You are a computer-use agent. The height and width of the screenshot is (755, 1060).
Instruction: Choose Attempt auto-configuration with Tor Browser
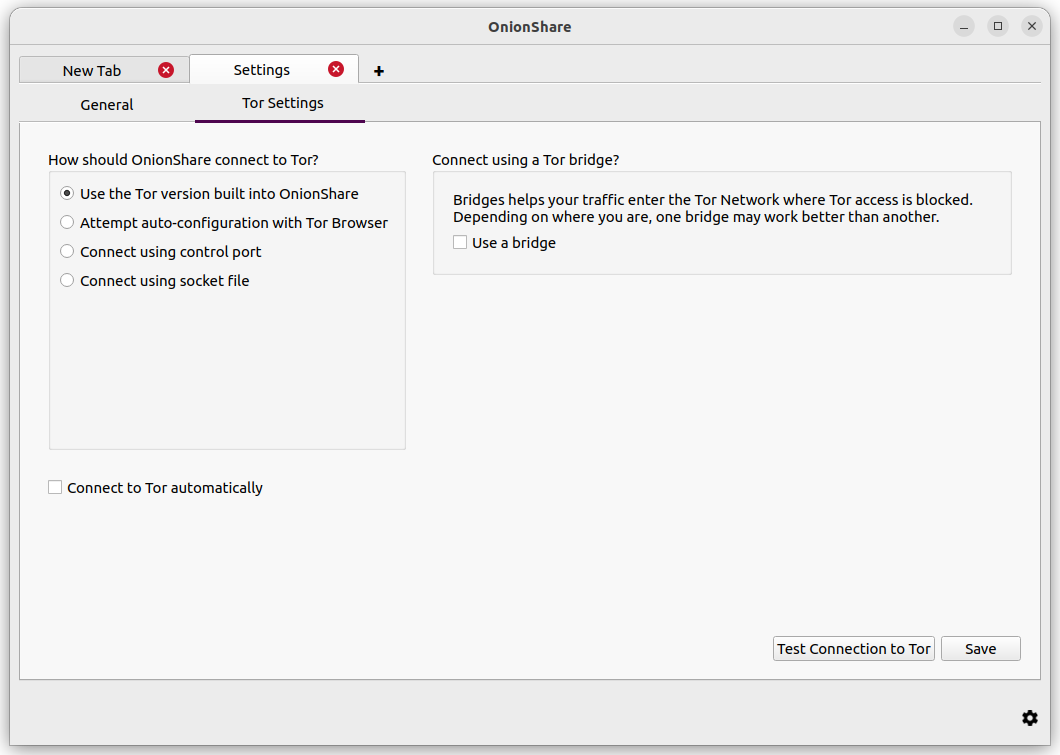[x=224, y=223]
